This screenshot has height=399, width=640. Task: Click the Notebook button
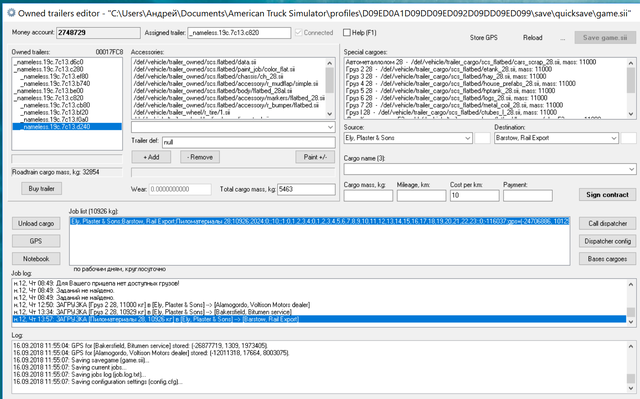coord(36,259)
